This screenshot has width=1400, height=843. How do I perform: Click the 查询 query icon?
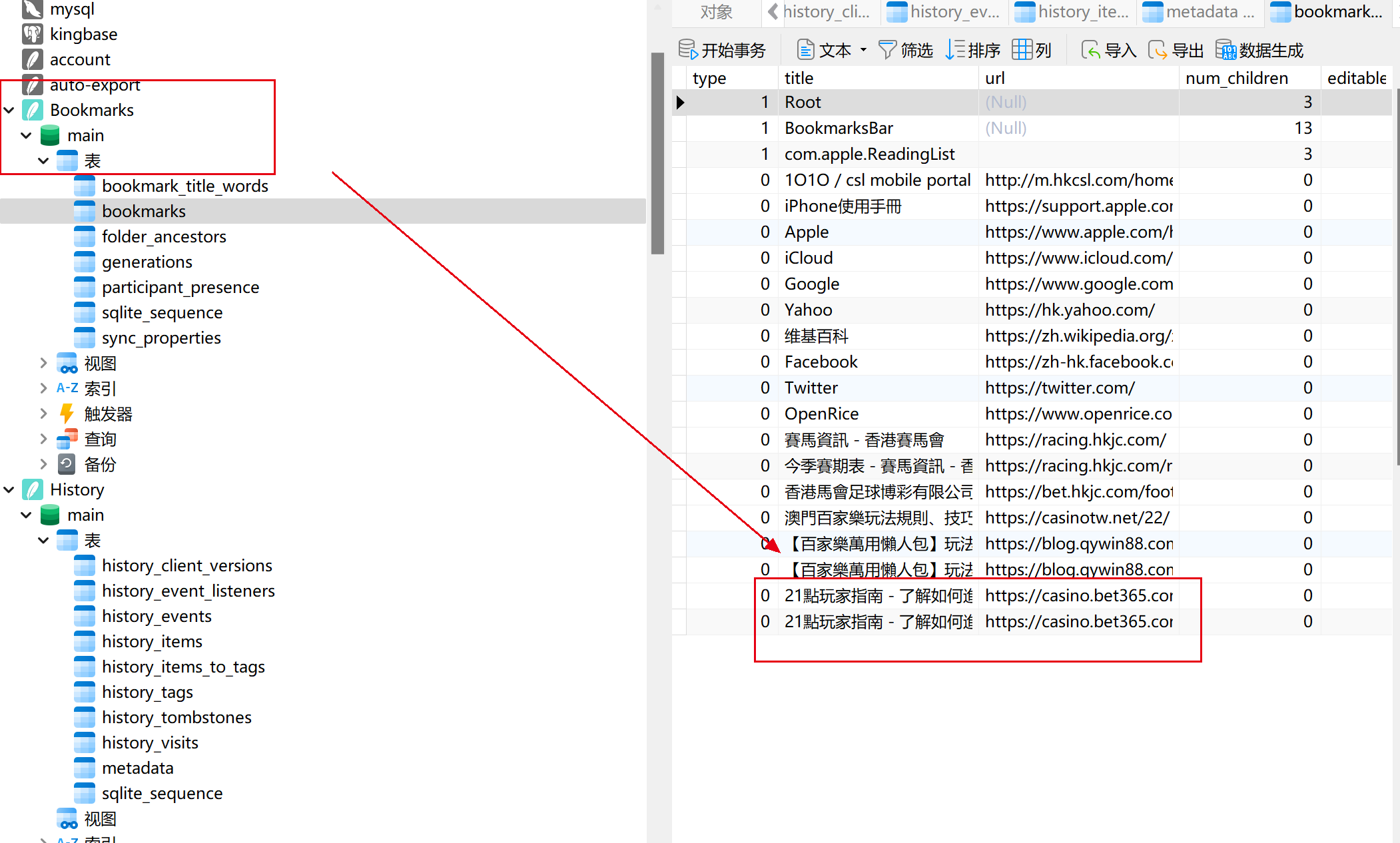pos(67,439)
